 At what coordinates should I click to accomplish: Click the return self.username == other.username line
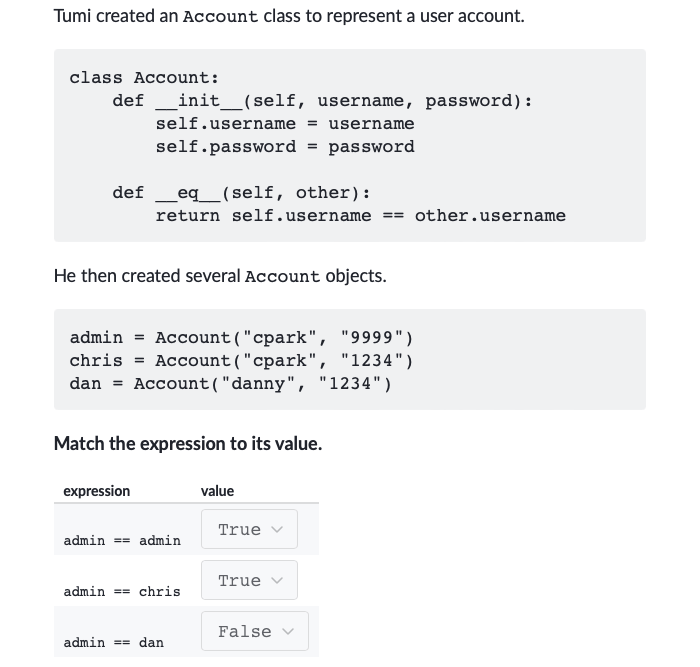point(360,216)
